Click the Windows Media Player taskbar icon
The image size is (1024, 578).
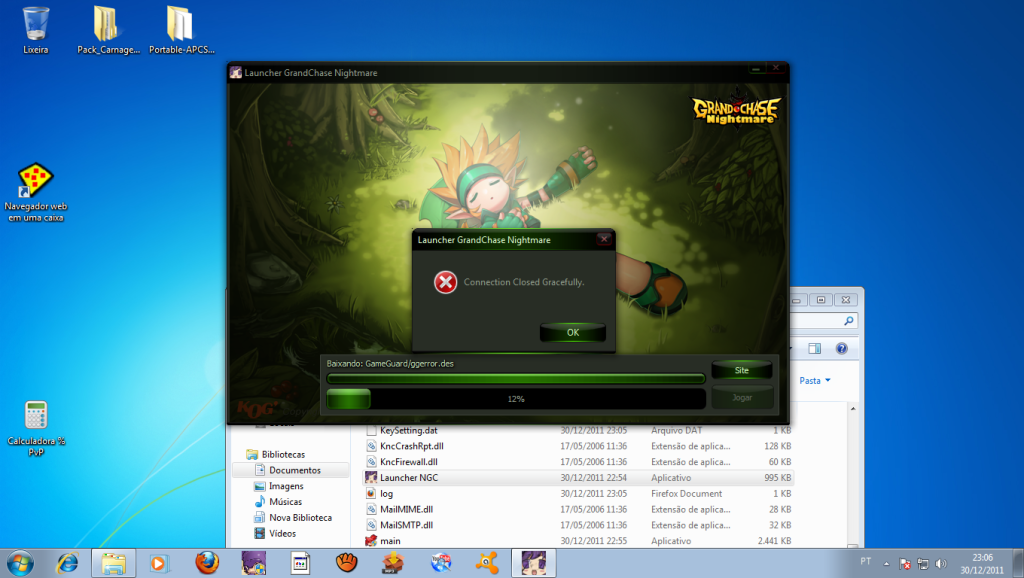point(160,562)
